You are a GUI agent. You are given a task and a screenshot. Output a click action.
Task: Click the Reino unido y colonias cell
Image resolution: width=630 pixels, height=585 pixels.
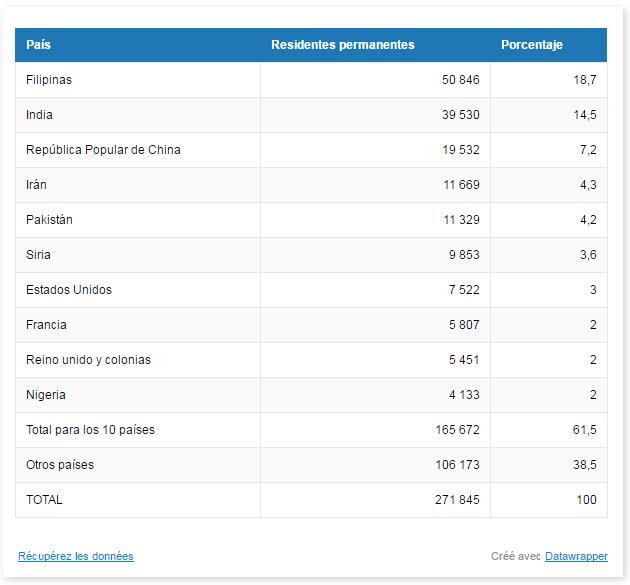coord(88,360)
